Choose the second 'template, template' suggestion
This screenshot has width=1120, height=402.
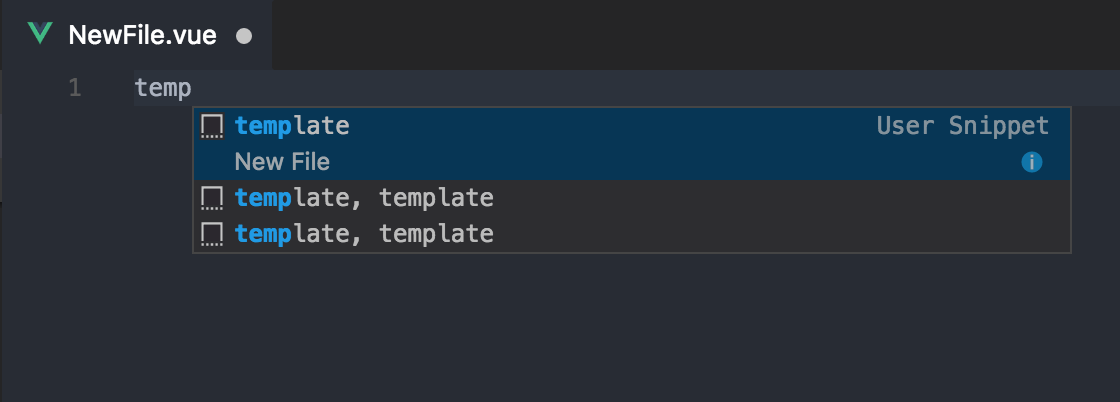[364, 198]
